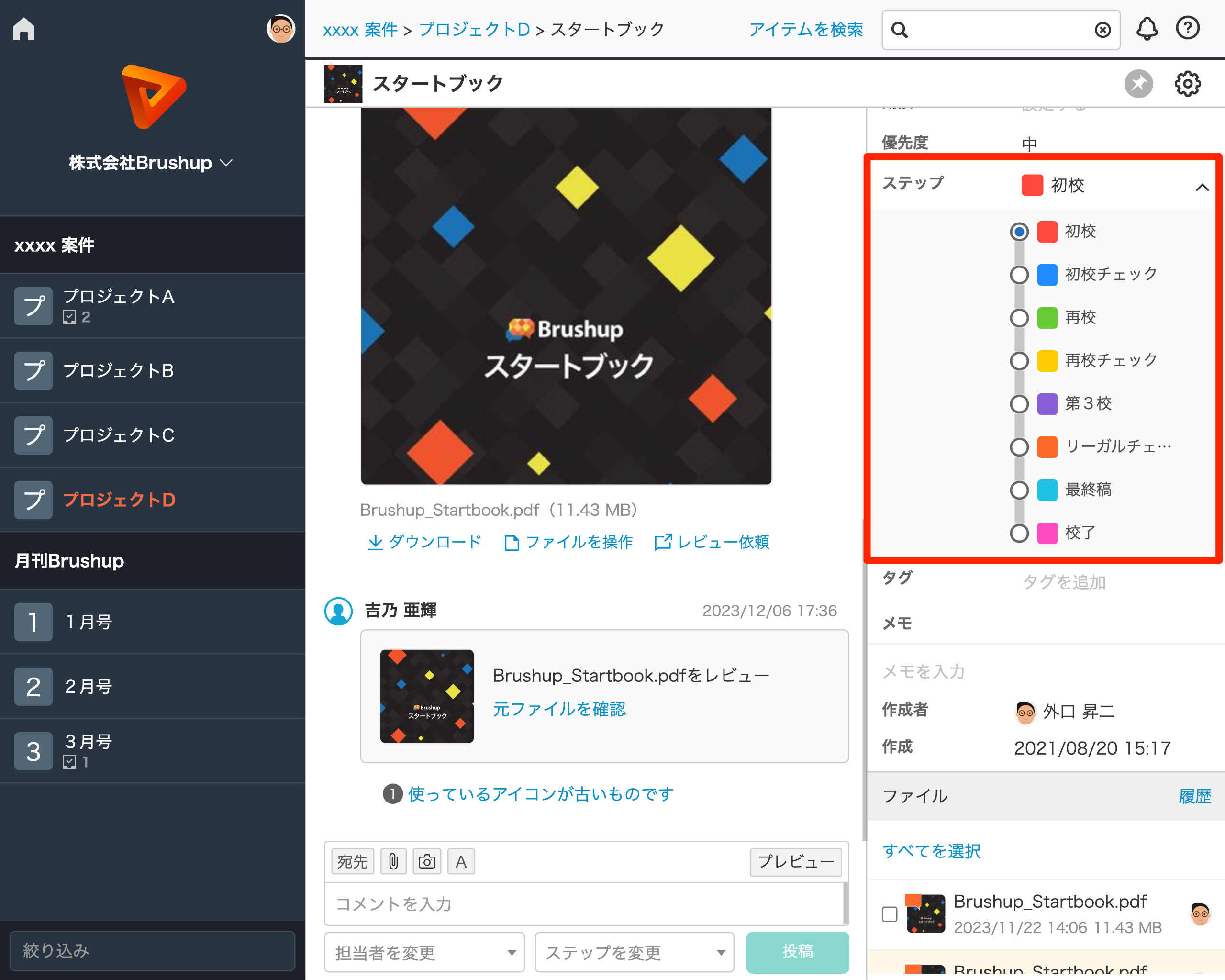Image resolution: width=1225 pixels, height=980 pixels.
Task: Open プロジェクトB in the sidebar
Action: pos(152,370)
